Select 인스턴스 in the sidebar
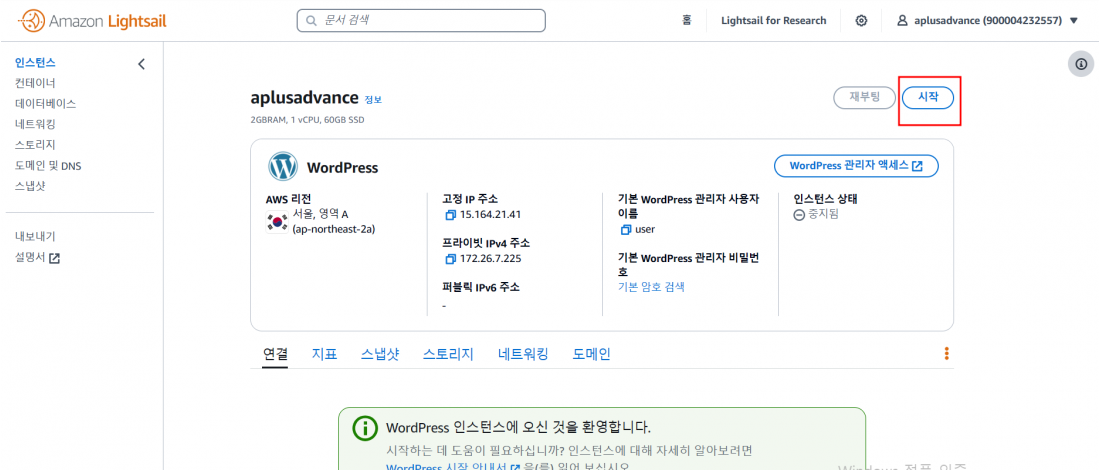This screenshot has height=470, width=1100. coord(35,63)
